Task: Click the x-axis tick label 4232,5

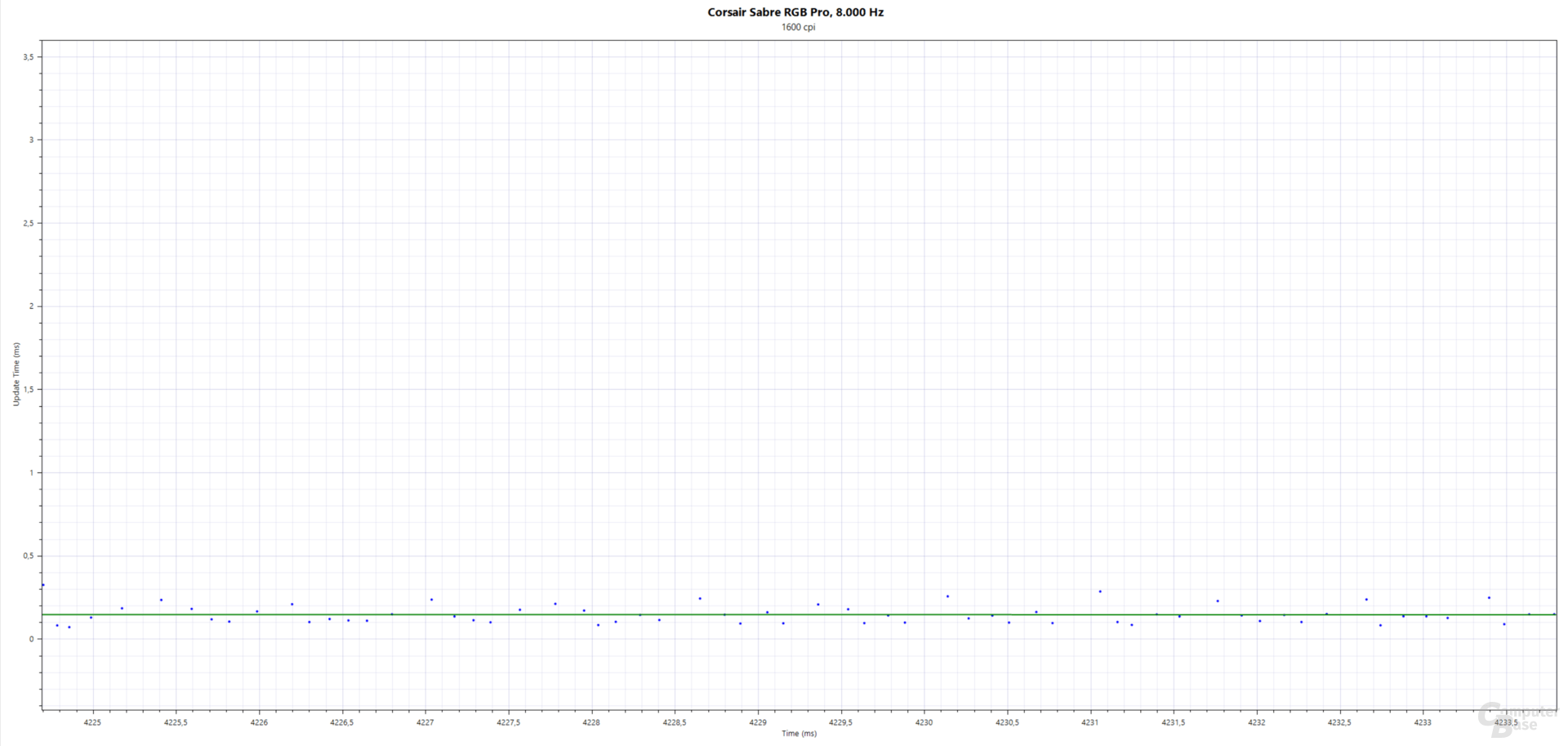Action: click(x=1340, y=722)
